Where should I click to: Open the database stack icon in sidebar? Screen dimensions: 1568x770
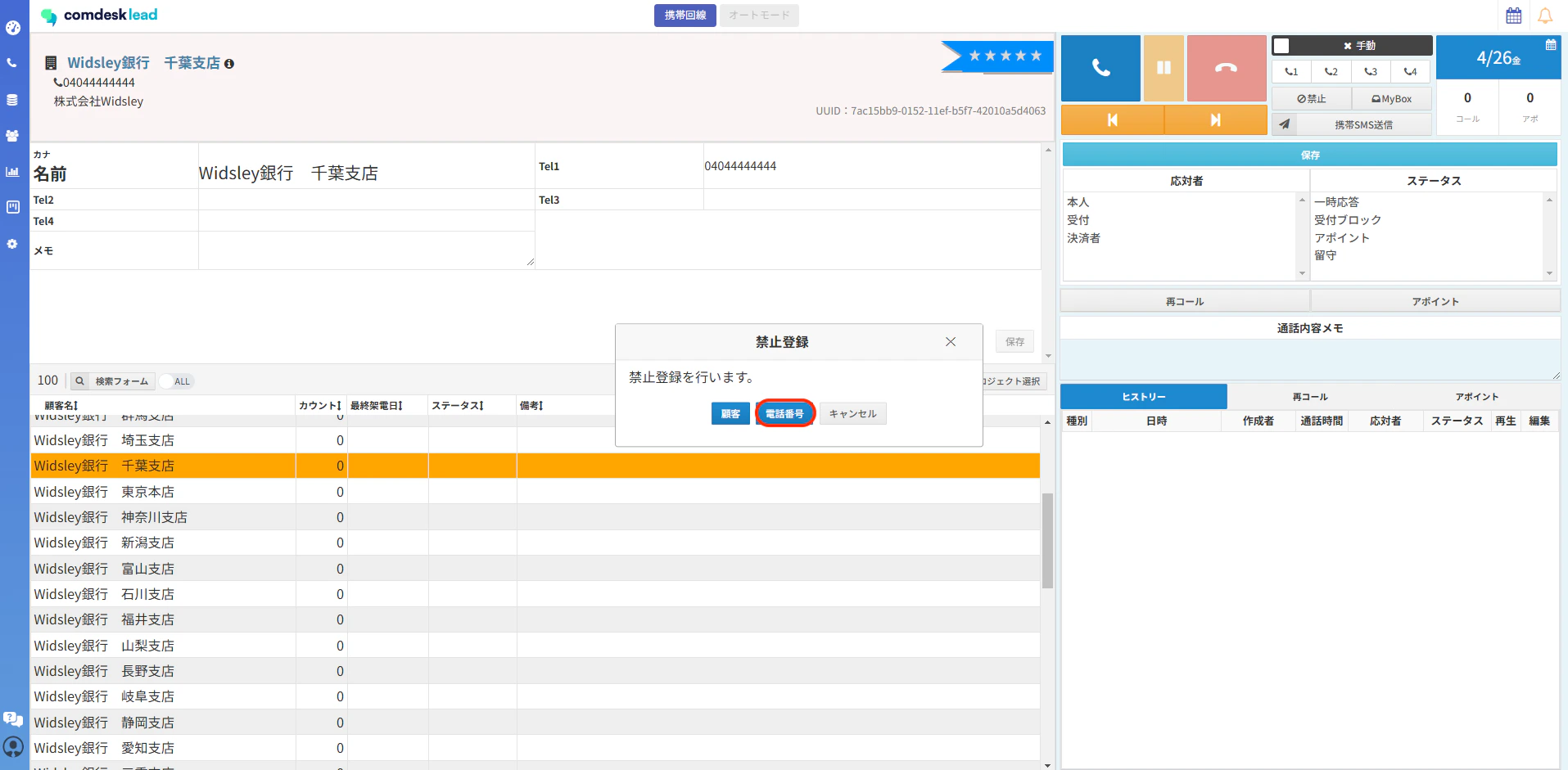click(x=12, y=100)
